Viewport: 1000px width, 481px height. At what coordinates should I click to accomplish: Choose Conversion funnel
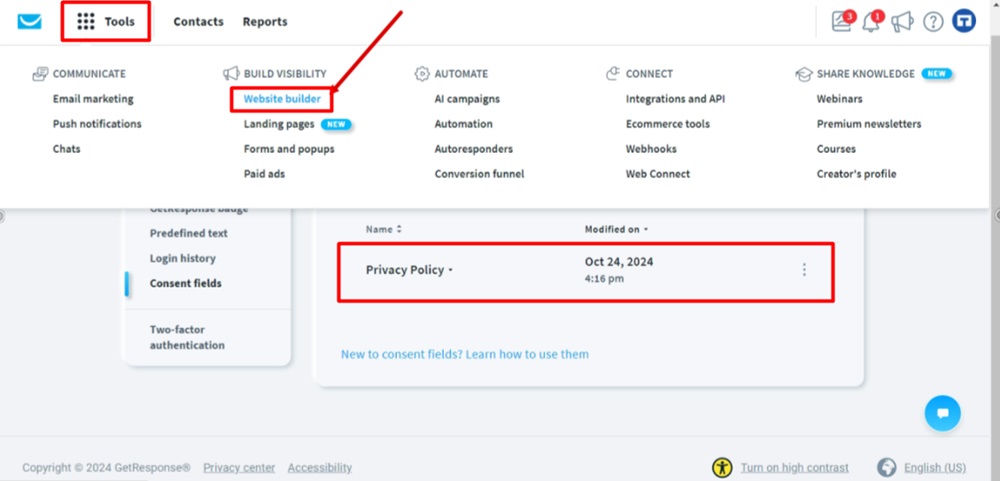[x=480, y=174]
